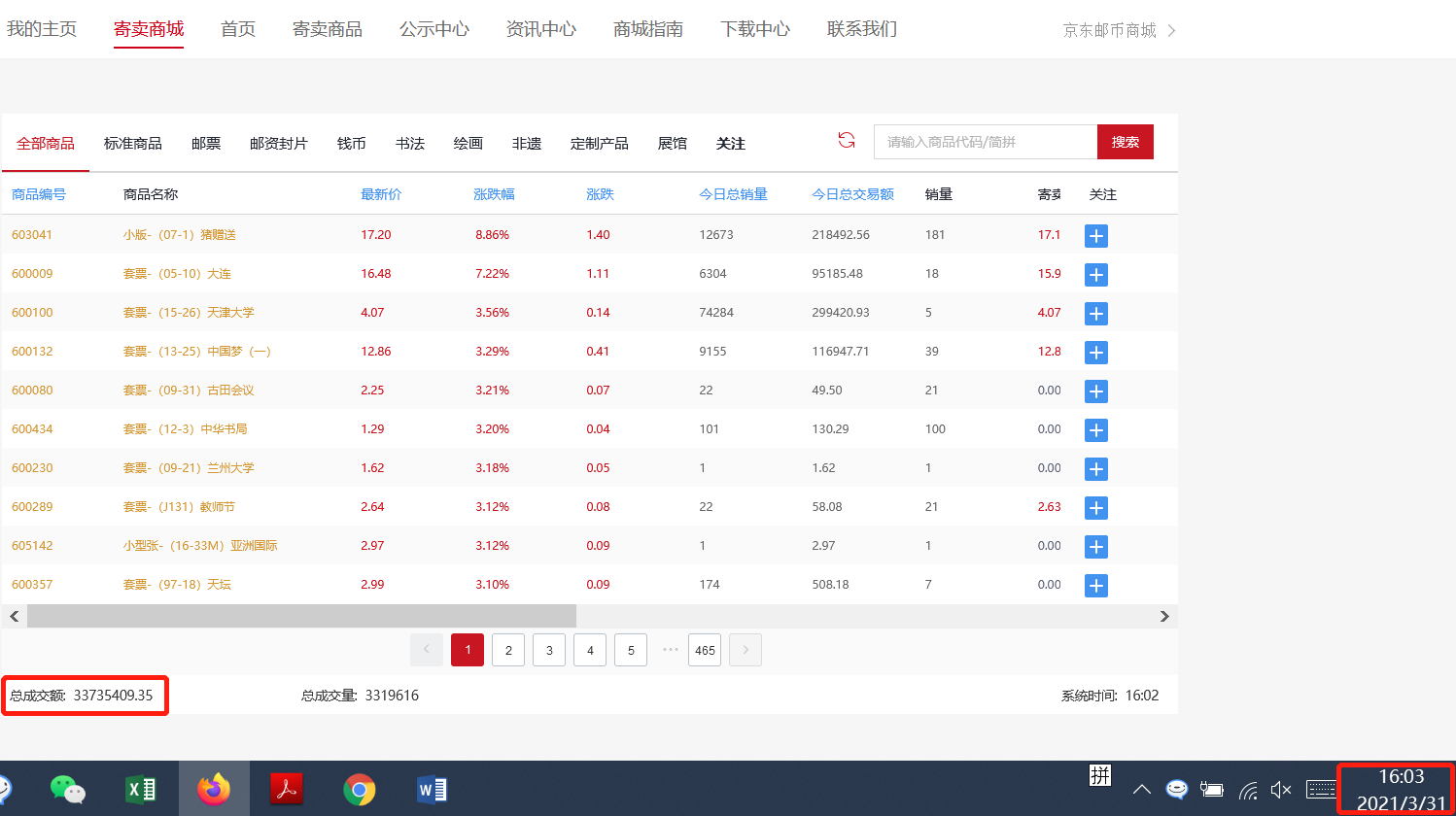Go to 首页 in navigation
The width and height of the screenshot is (1456, 816).
(238, 29)
